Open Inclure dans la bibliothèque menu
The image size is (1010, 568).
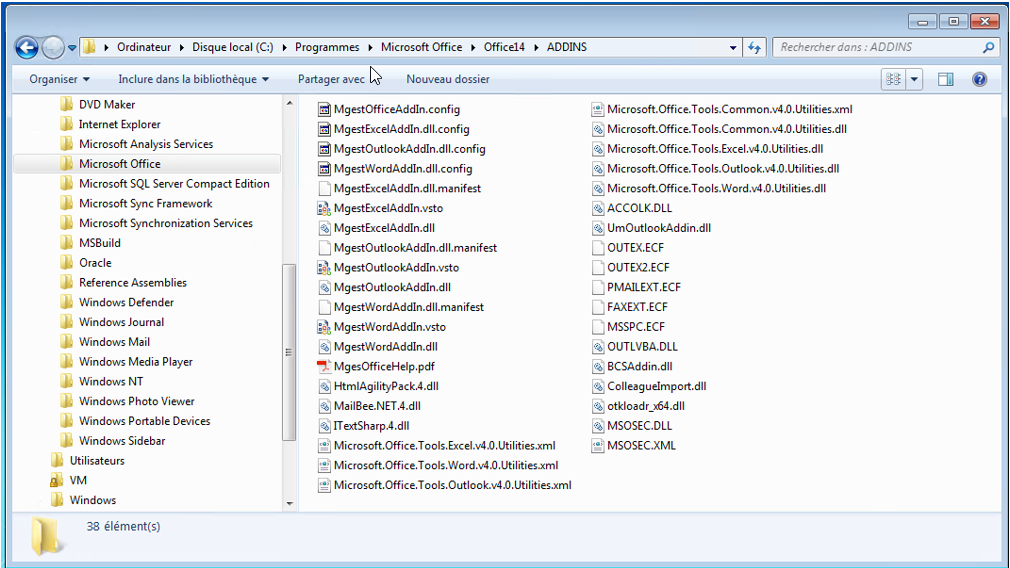(x=193, y=79)
